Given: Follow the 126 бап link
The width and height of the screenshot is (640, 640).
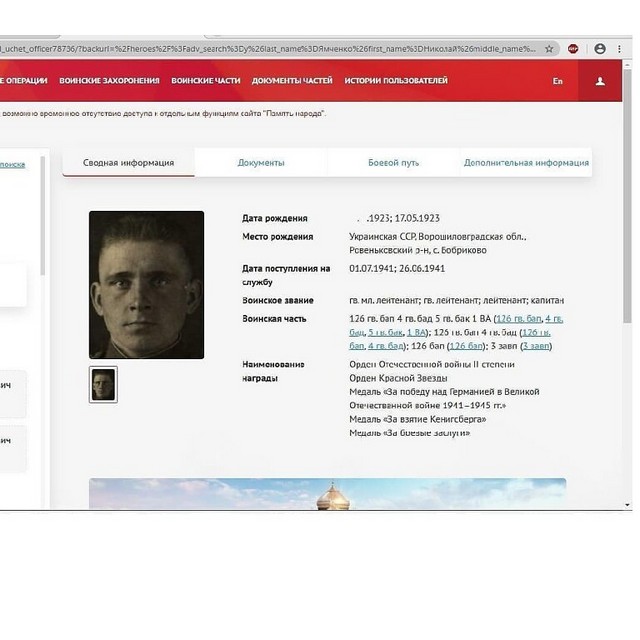Looking at the screenshot, I should click(x=466, y=346).
